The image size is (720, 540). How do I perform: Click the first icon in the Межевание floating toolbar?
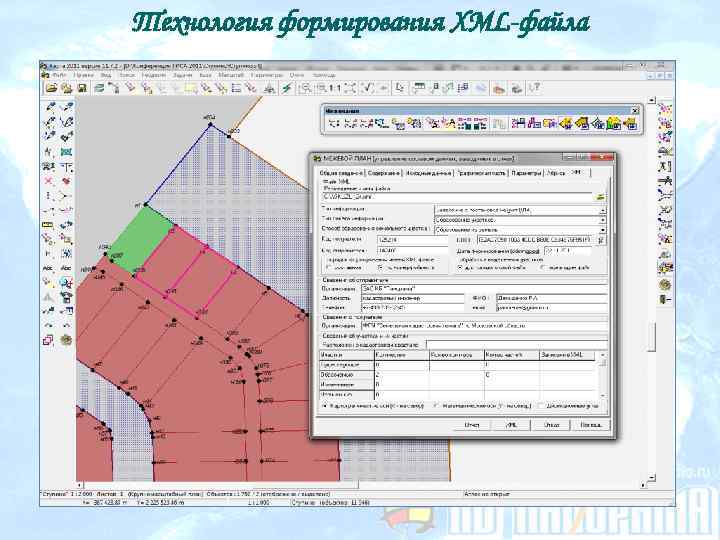tap(334, 123)
